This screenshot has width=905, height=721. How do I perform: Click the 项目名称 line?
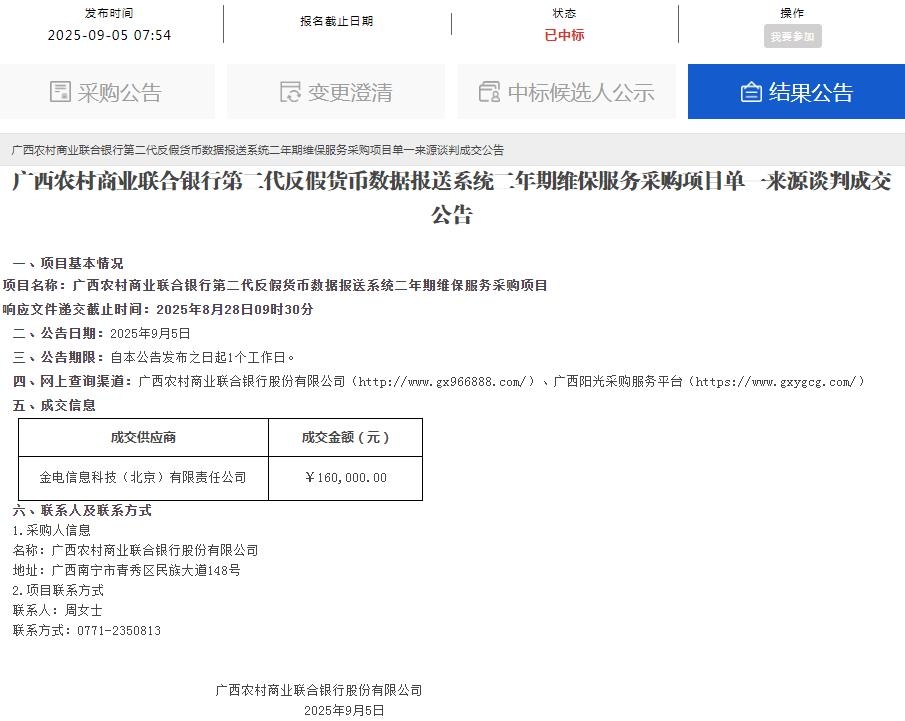[275, 285]
